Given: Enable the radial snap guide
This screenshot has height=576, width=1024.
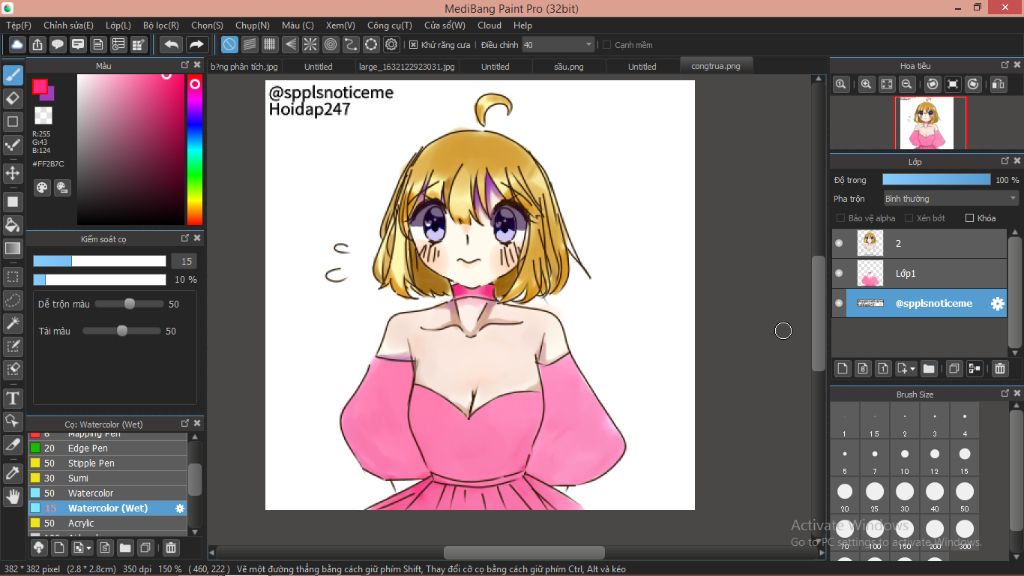Looking at the screenshot, I should 310,44.
